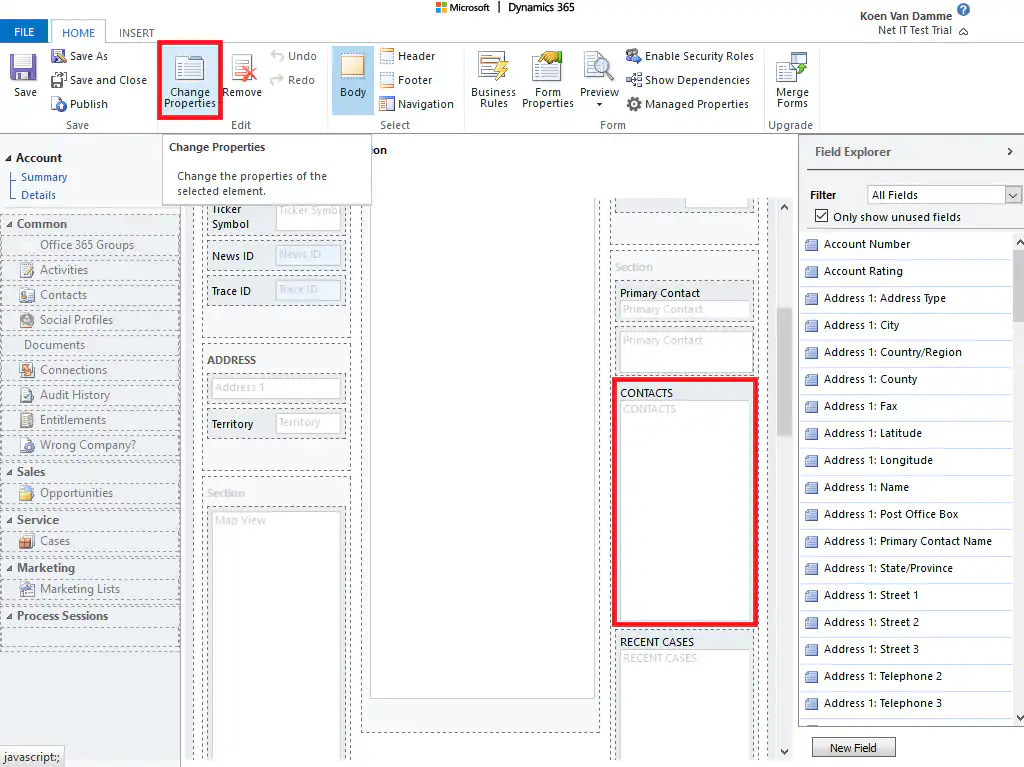Click the Save icon in the ribbon
Viewport: 1024px width, 767px height.
(24, 73)
